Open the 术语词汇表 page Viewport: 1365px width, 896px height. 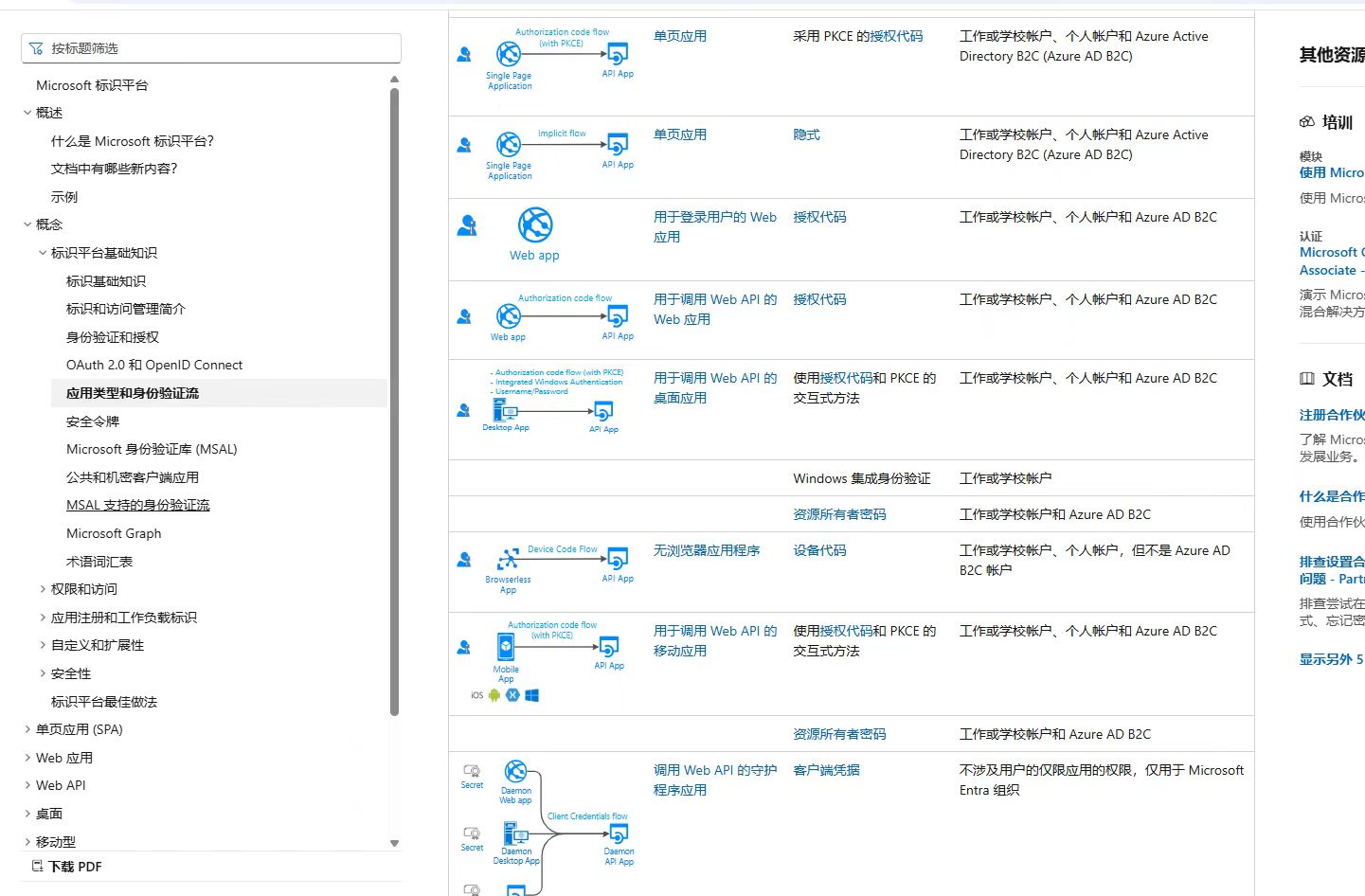pyautogui.click(x=99, y=562)
